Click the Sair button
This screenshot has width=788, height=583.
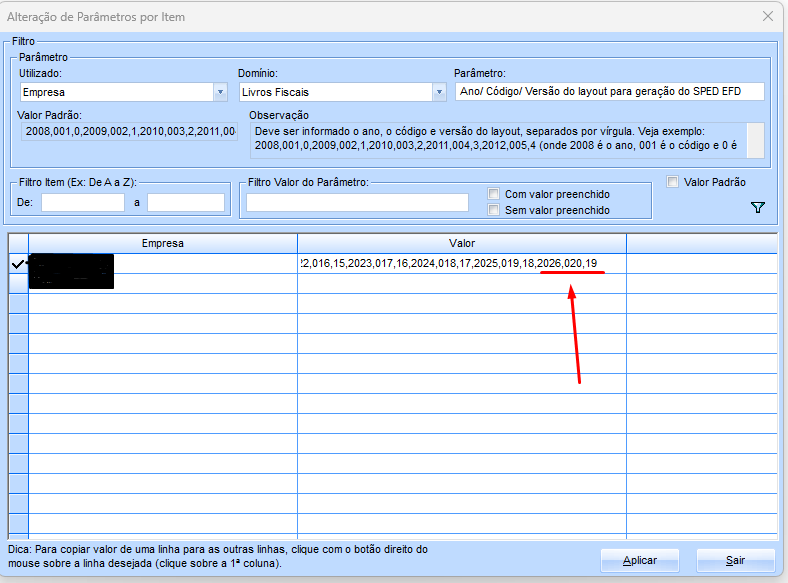pyautogui.click(x=735, y=559)
